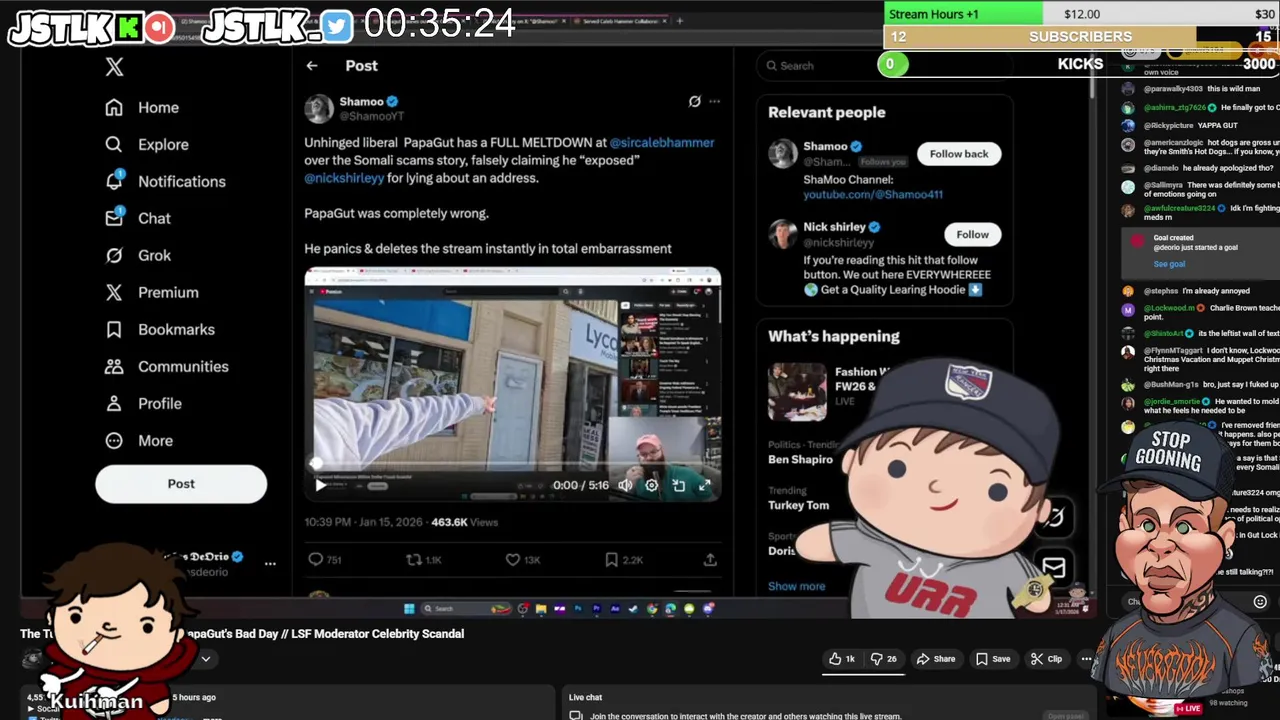Viewport: 1280px width, 720px height.
Task: Open After Effects from the taskbar
Action: point(615,609)
